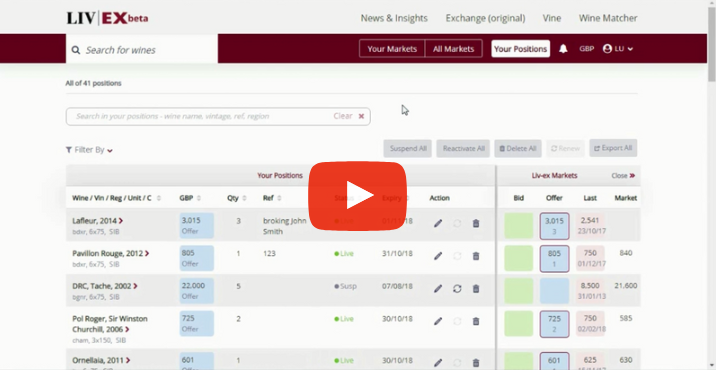Viewport: 716px width, 371px height.
Task: Click market price 21,600
Action: pyautogui.click(x=626, y=286)
